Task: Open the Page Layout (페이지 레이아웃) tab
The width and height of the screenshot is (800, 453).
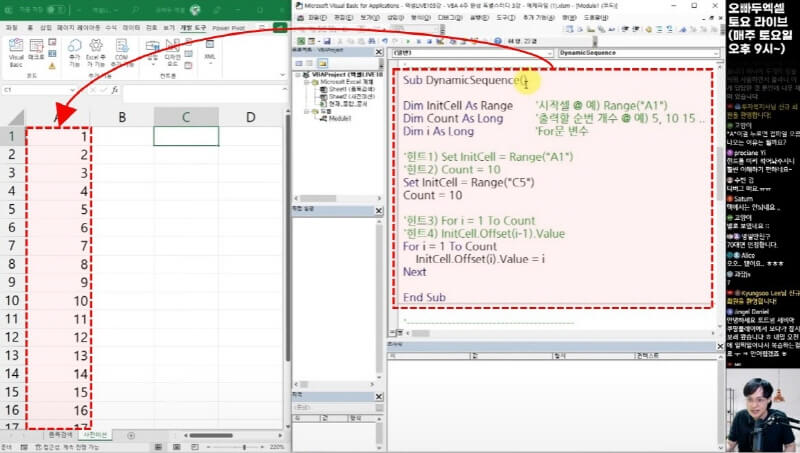Action: click(78, 28)
